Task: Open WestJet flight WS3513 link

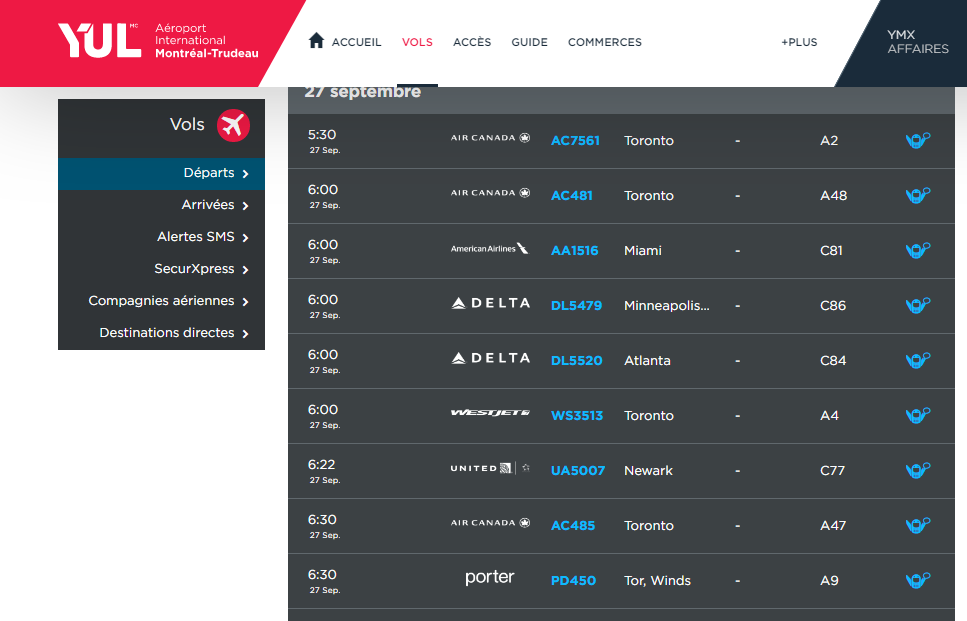Action: tap(577, 416)
